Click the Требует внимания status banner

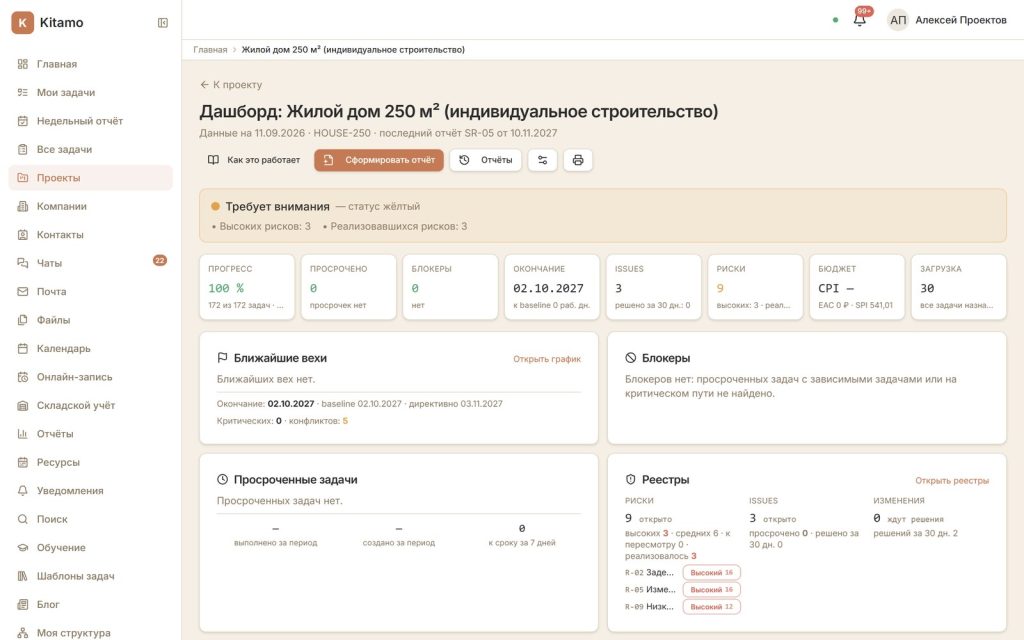point(603,216)
